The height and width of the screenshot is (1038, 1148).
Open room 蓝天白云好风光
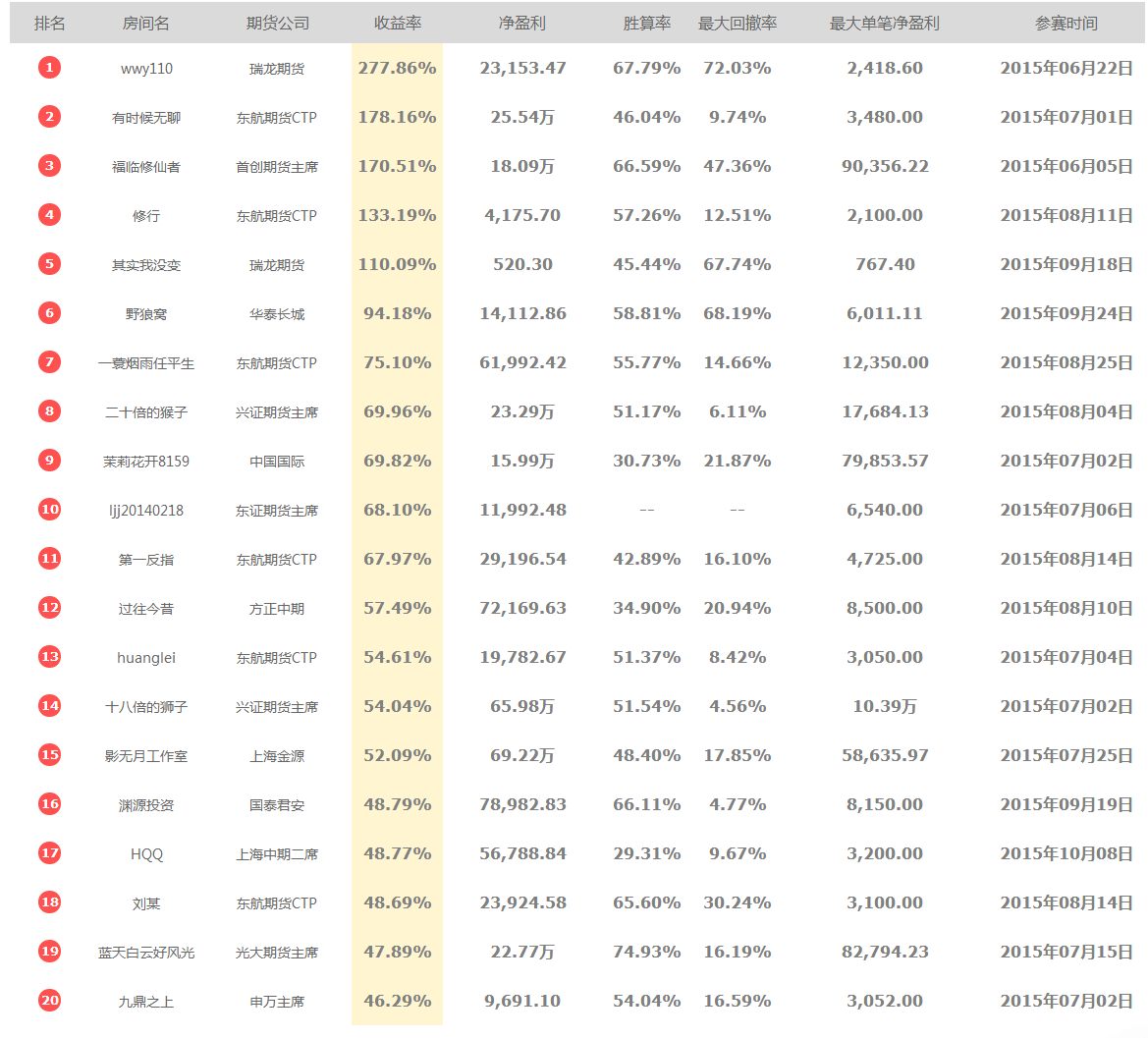(145, 953)
